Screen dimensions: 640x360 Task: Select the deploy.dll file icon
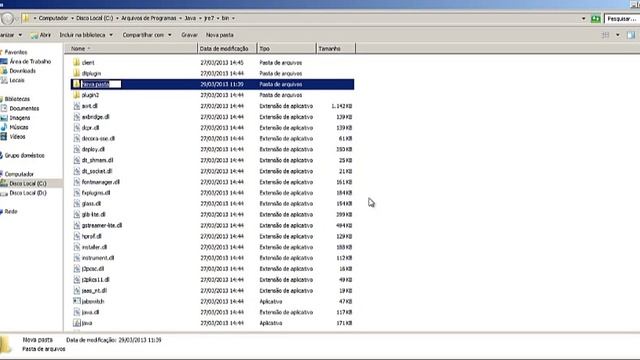point(76,149)
